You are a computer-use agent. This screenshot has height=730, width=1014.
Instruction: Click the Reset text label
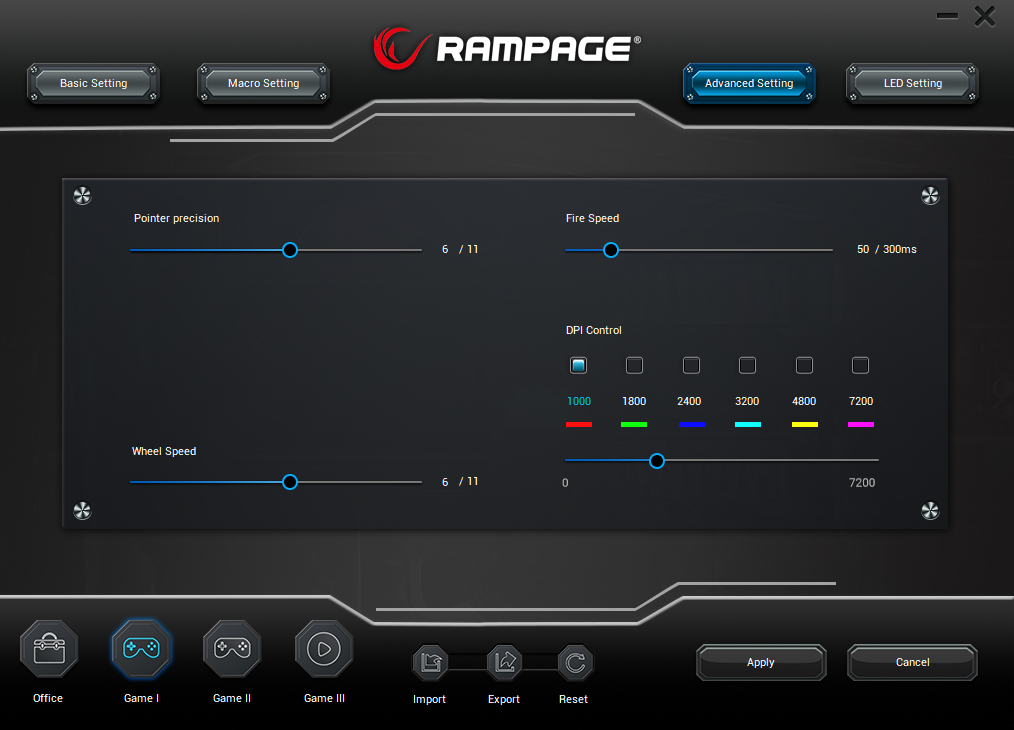coord(573,699)
